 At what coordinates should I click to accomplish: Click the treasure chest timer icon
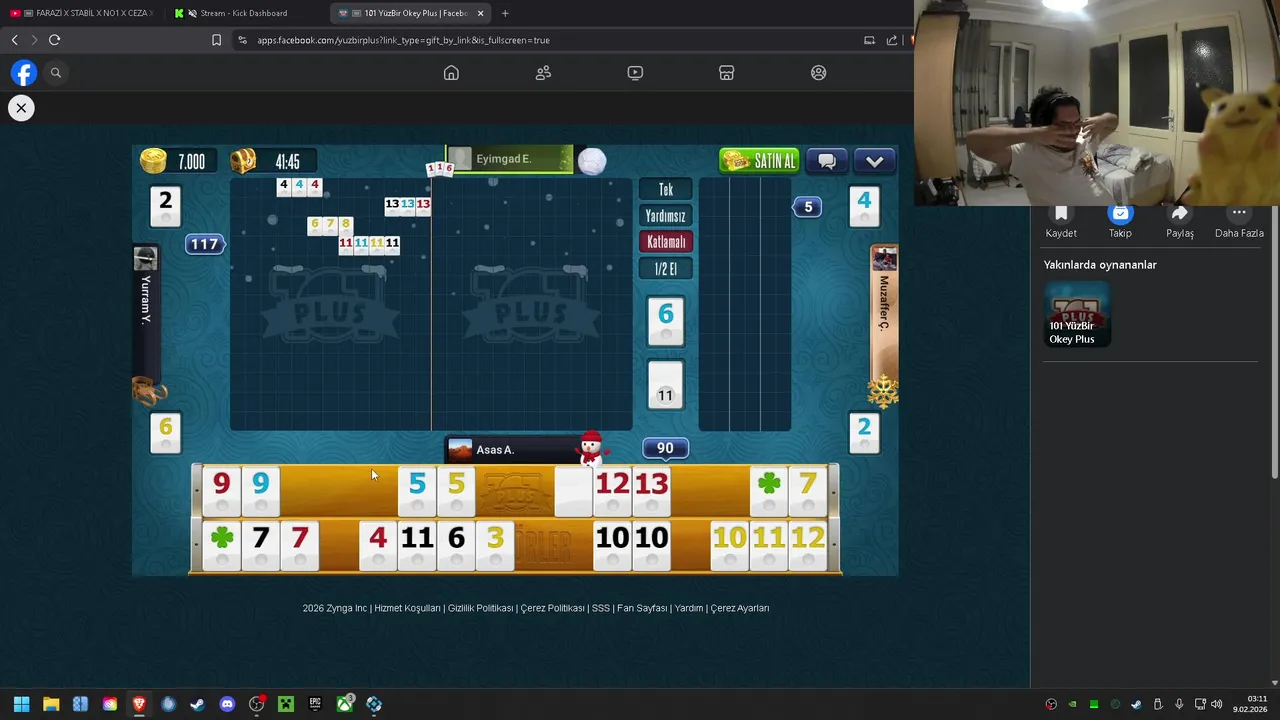[x=243, y=161]
